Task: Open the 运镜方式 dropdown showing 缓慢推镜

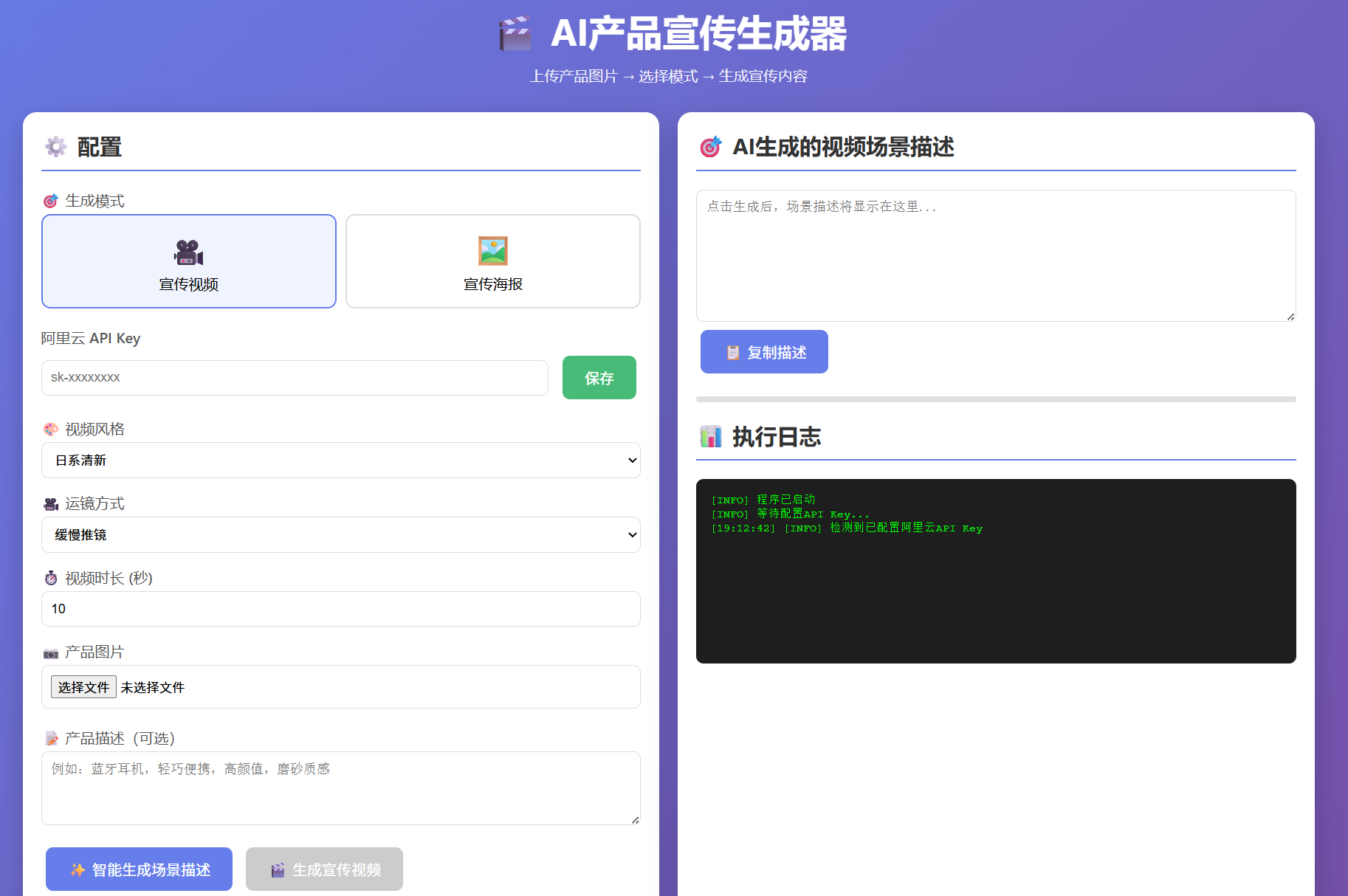Action: tap(341, 535)
